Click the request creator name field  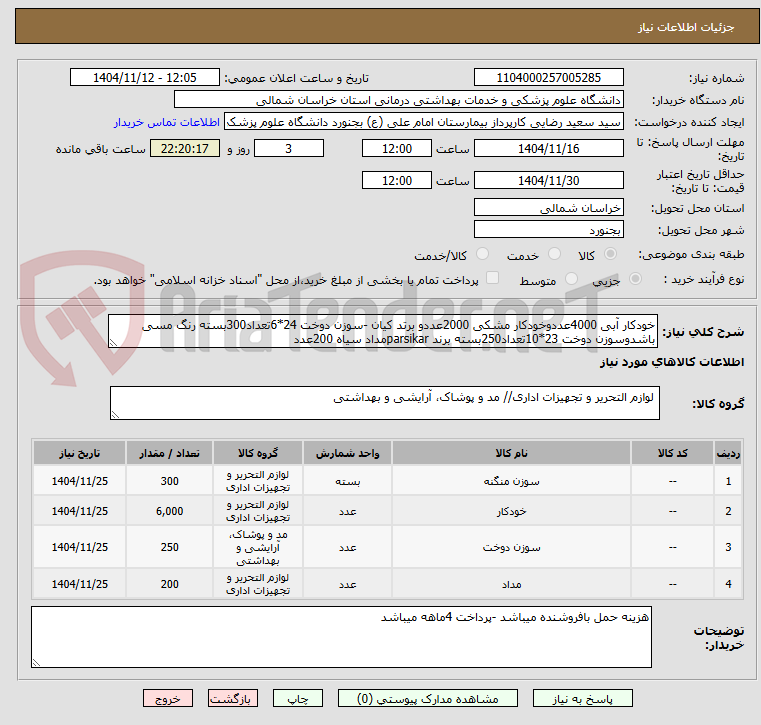click(424, 122)
